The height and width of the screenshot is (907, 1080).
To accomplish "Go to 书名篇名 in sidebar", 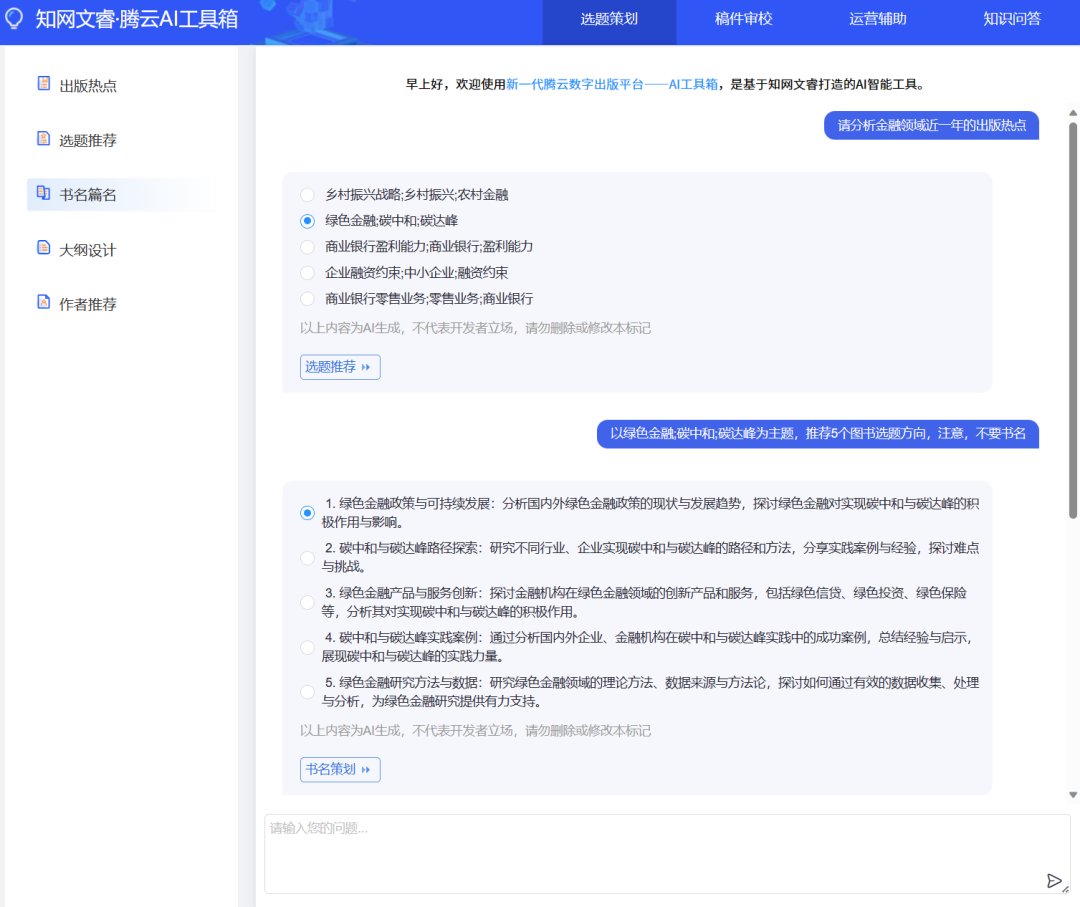I will 121,195.
